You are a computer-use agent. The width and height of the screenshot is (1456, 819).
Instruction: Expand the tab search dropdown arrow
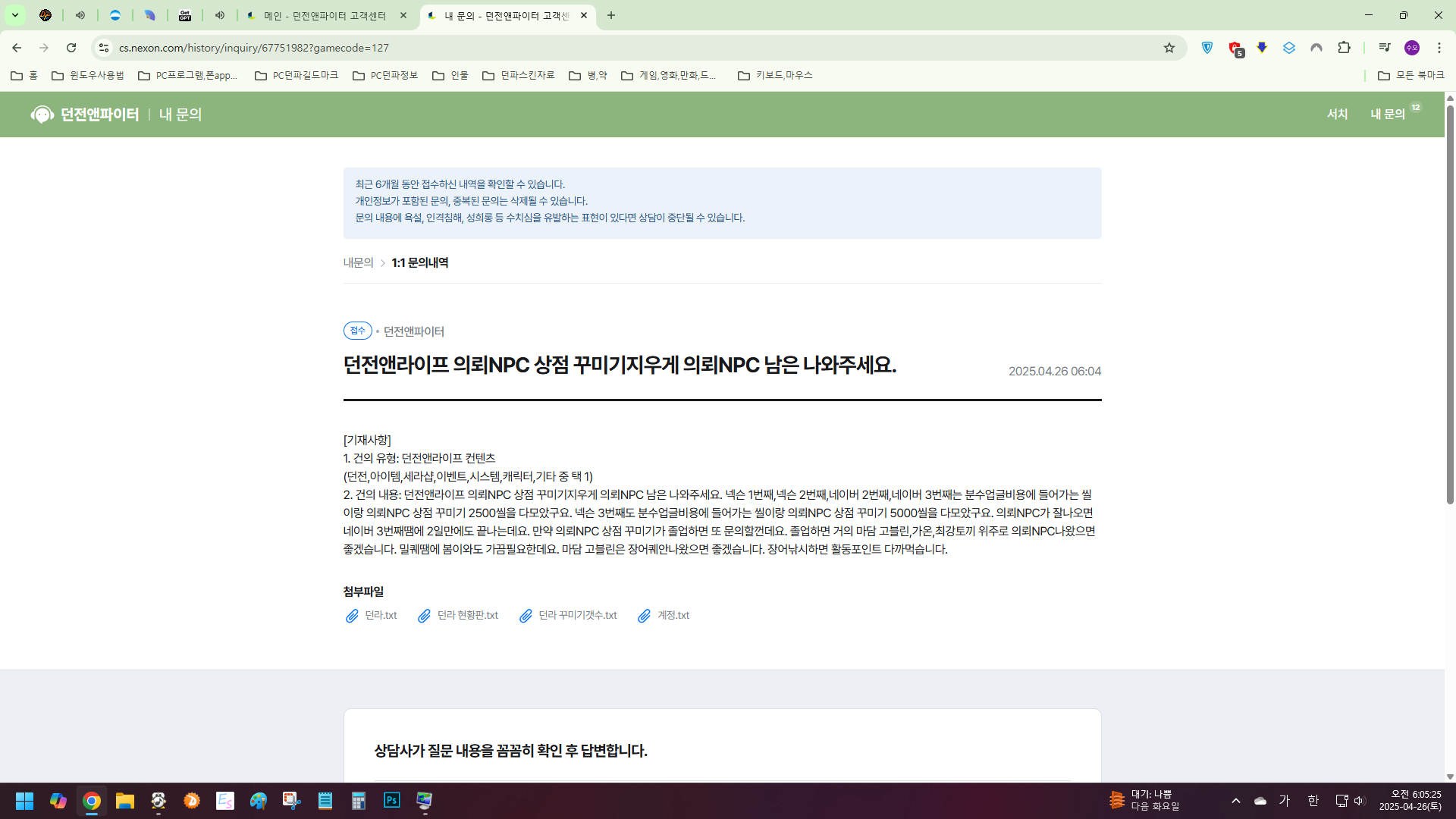14,15
